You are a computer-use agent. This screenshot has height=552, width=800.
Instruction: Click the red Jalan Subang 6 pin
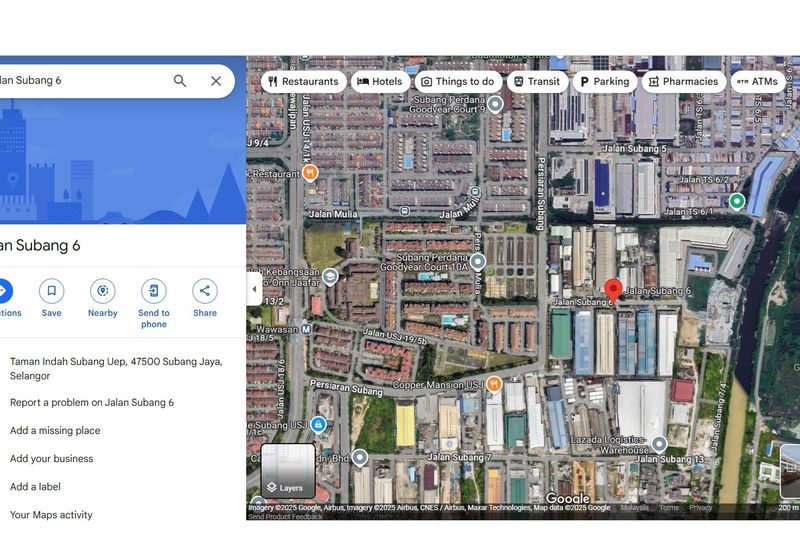613,289
